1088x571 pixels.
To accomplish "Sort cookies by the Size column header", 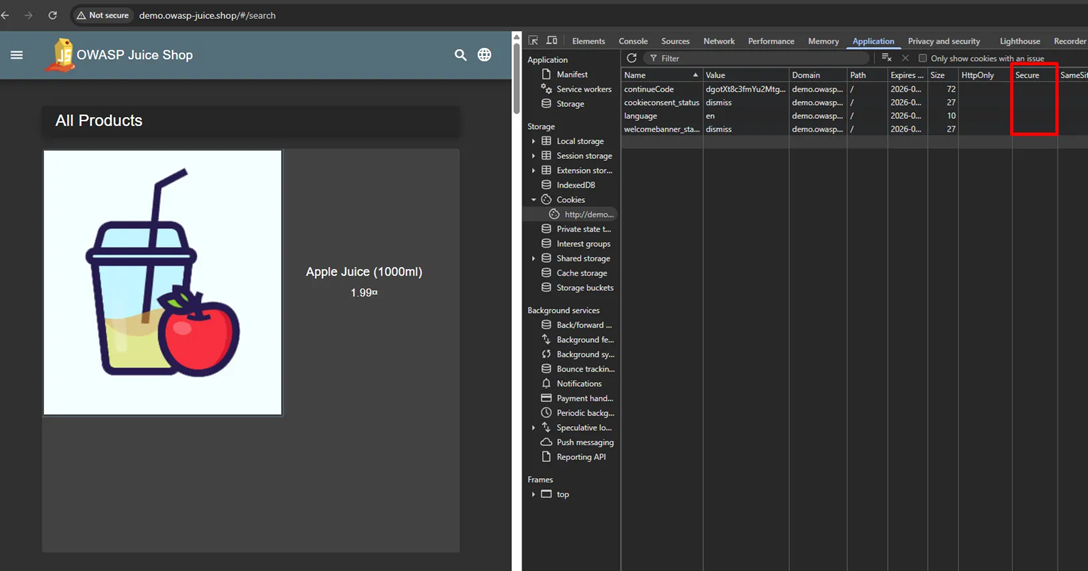I will [x=942, y=75].
